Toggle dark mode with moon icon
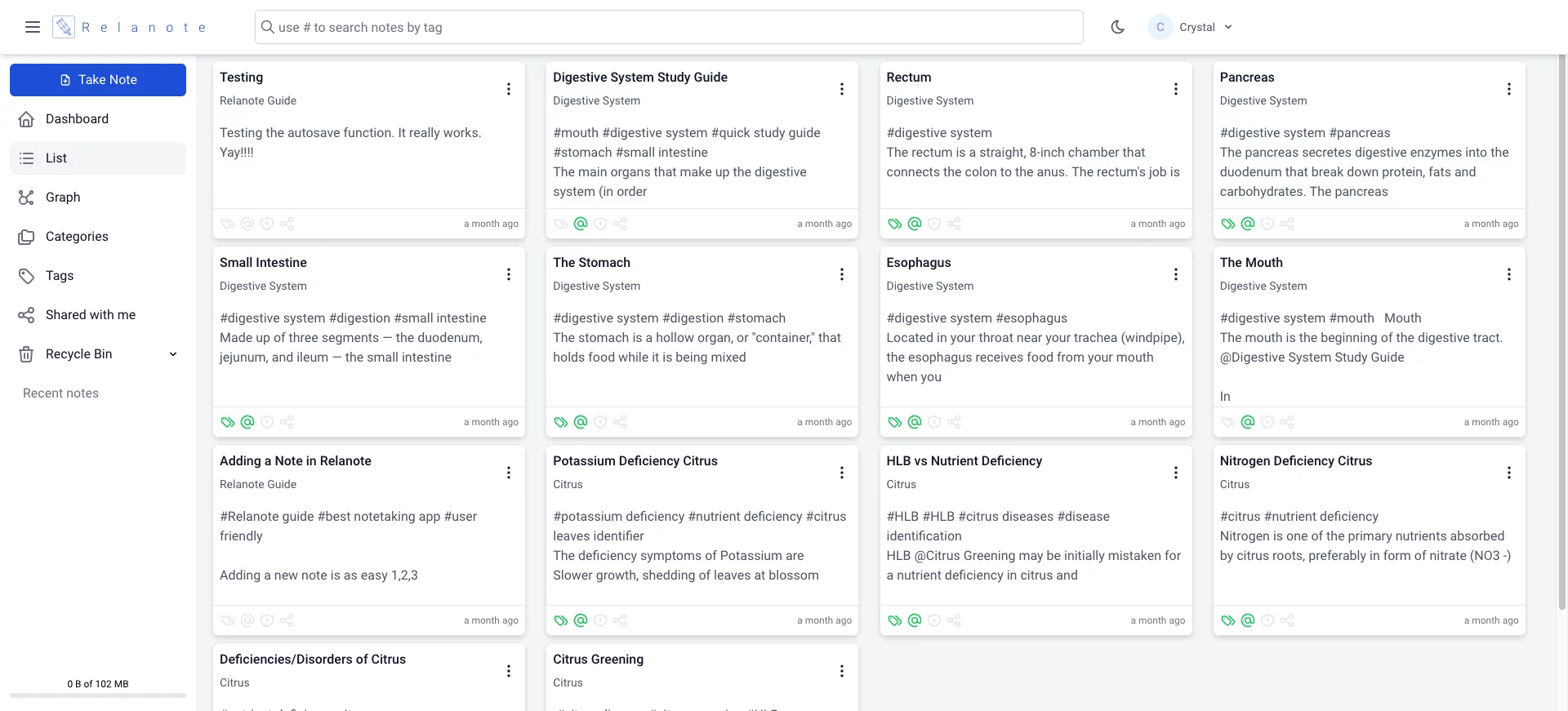 point(1118,27)
